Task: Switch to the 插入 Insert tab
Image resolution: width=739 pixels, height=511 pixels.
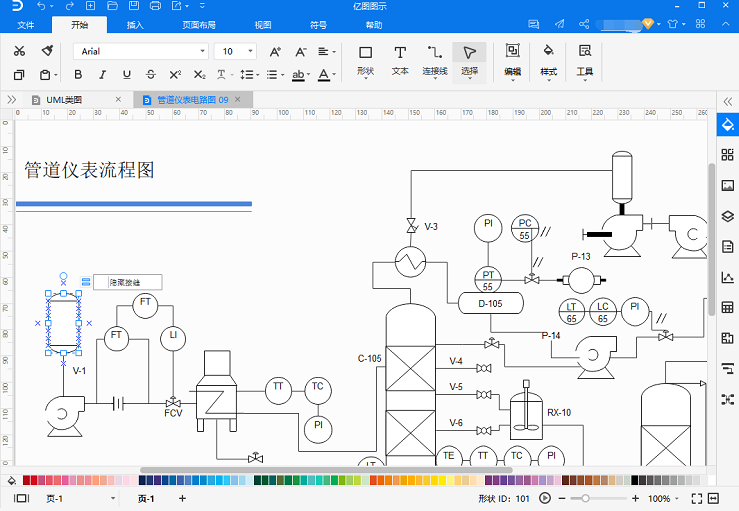Action: click(135, 25)
